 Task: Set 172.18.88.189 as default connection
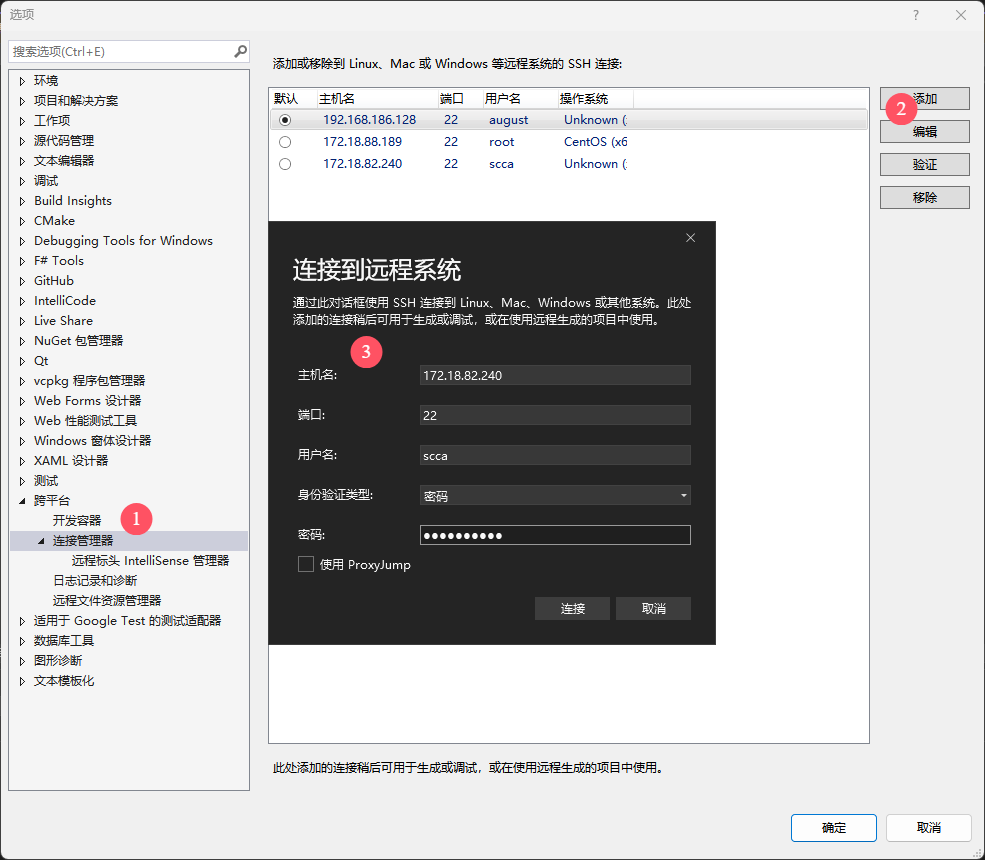285,142
